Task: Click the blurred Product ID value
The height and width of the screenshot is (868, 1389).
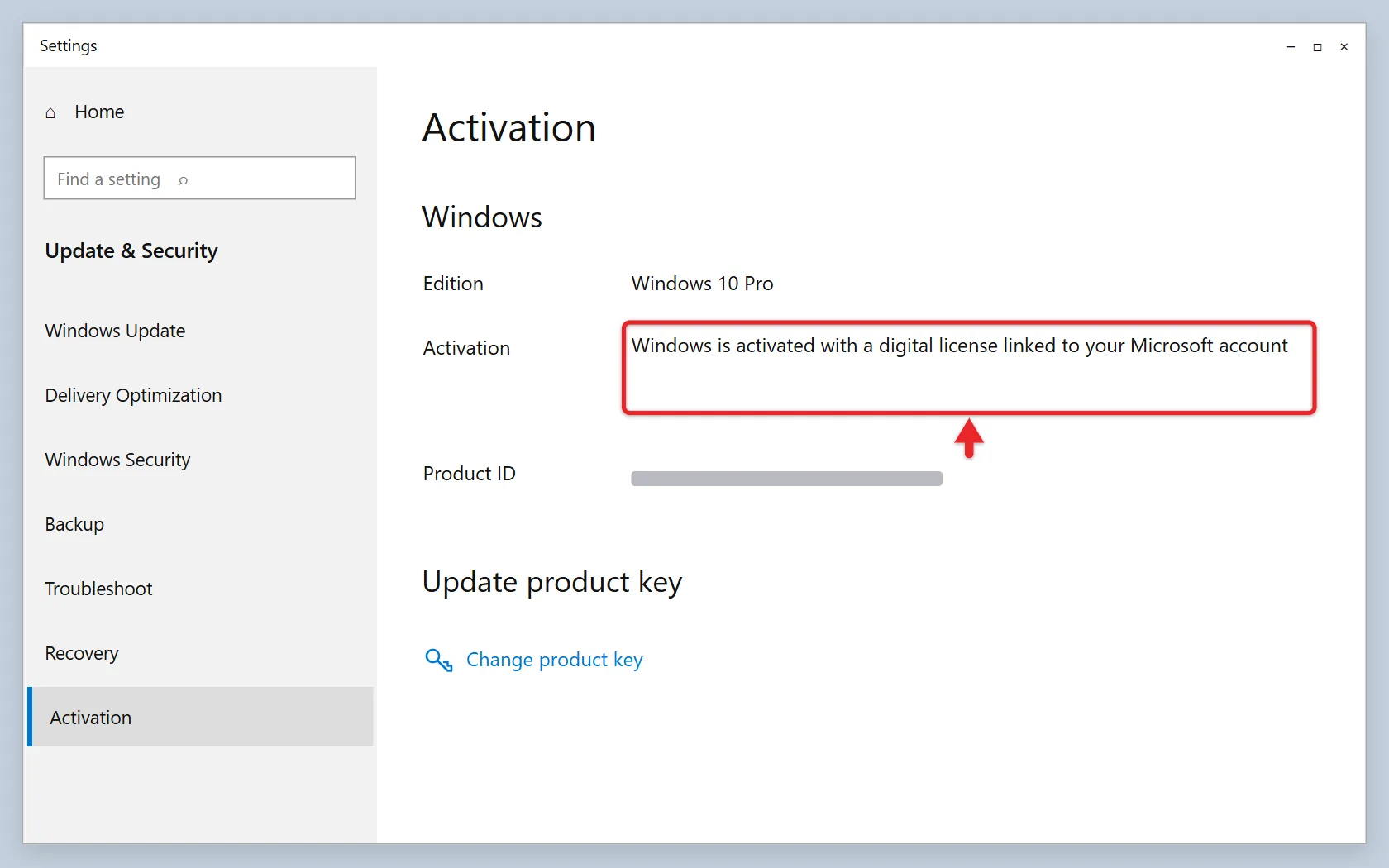Action: coord(786,479)
